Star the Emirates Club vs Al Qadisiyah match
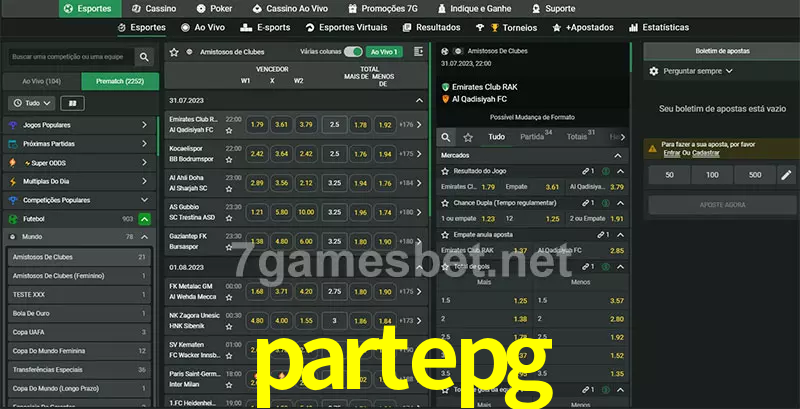Screen dimensions: 800x409 point(229,131)
